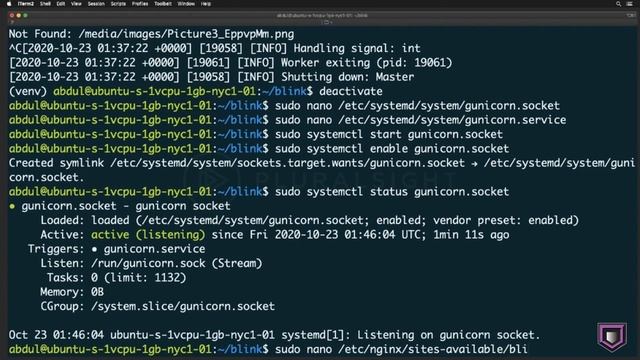The width and height of the screenshot is (640, 360).
Task: Click the 'Triggers: gunicorn.service' line
Action: tap(116, 249)
